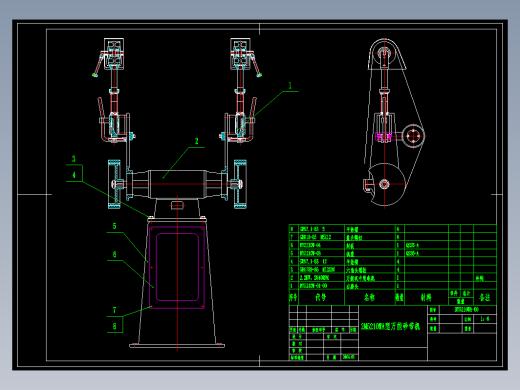Click the scale value cell 1:6 in title block
The height and width of the screenshot is (390, 520).
coord(485,319)
